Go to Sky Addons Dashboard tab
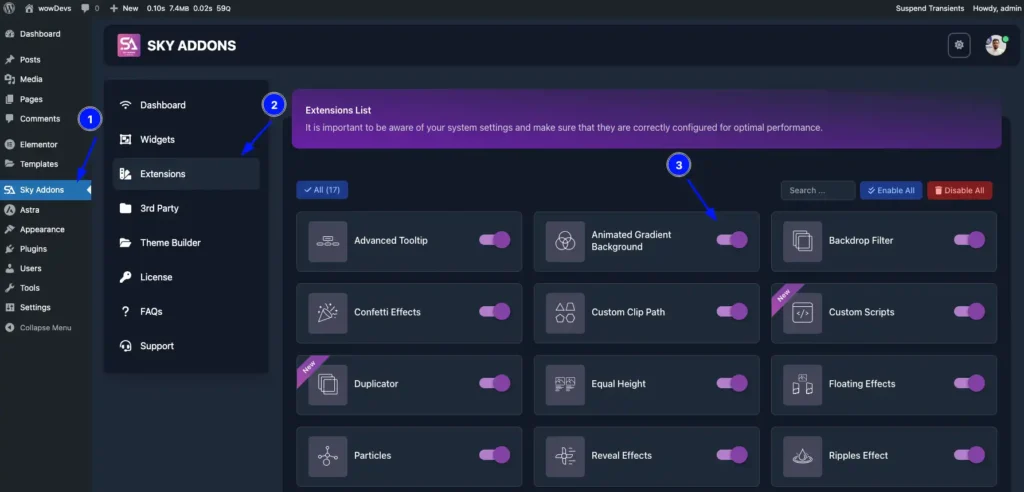Image resolution: width=1024 pixels, height=492 pixels. coord(186,105)
